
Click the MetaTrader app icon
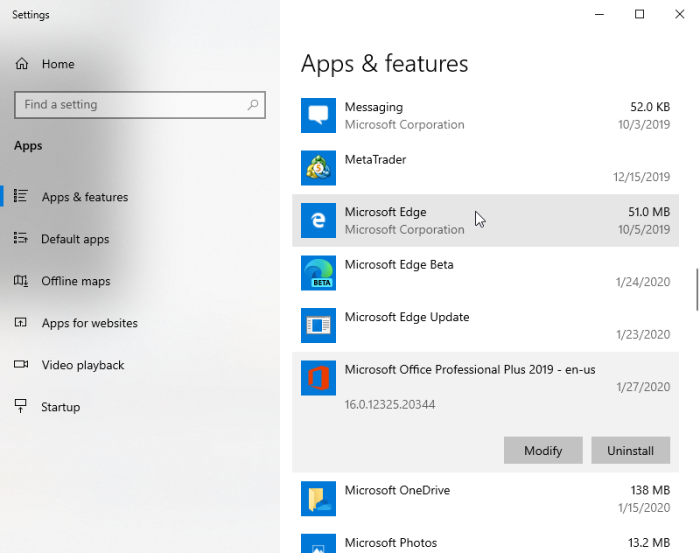[x=318, y=168]
